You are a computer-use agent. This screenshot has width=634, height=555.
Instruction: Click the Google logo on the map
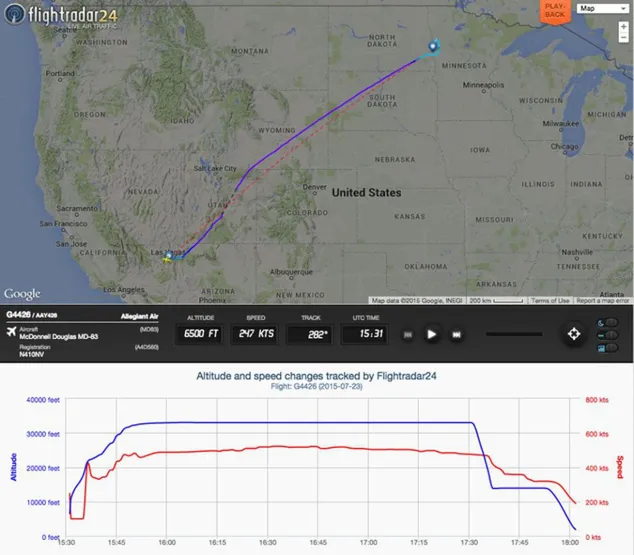click(22, 294)
